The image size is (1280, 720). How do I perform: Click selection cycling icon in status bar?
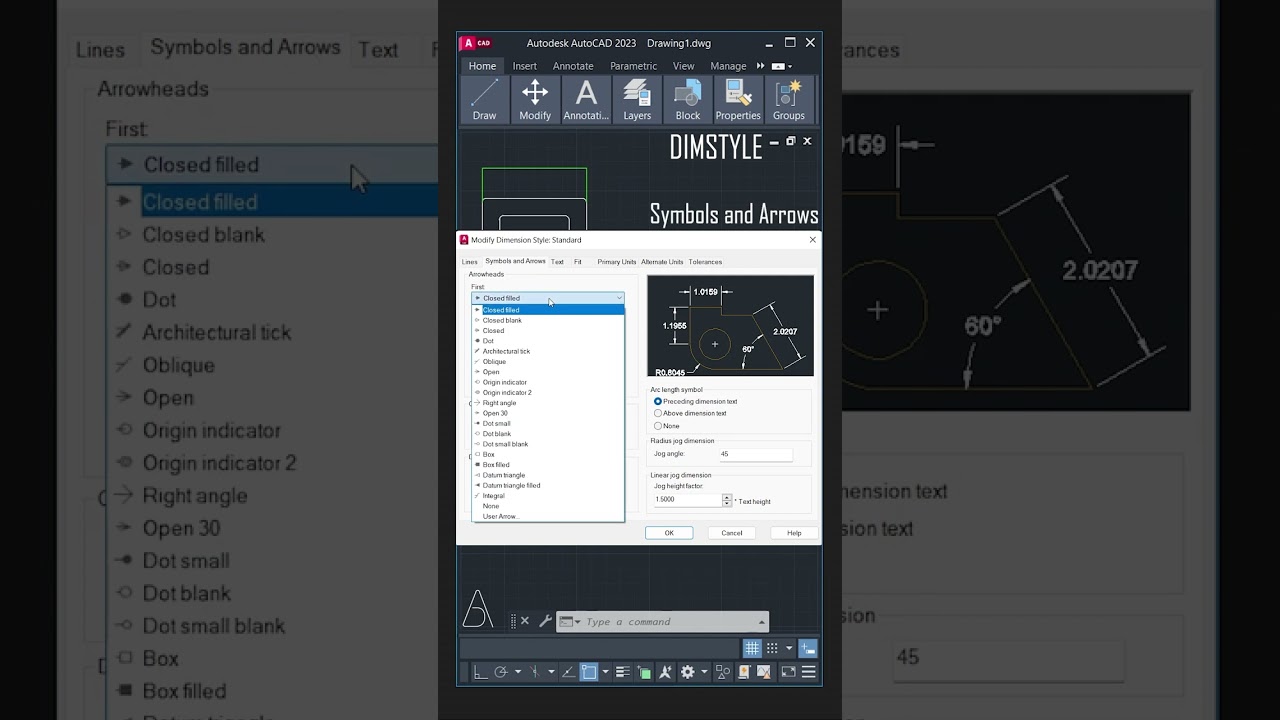click(x=644, y=672)
